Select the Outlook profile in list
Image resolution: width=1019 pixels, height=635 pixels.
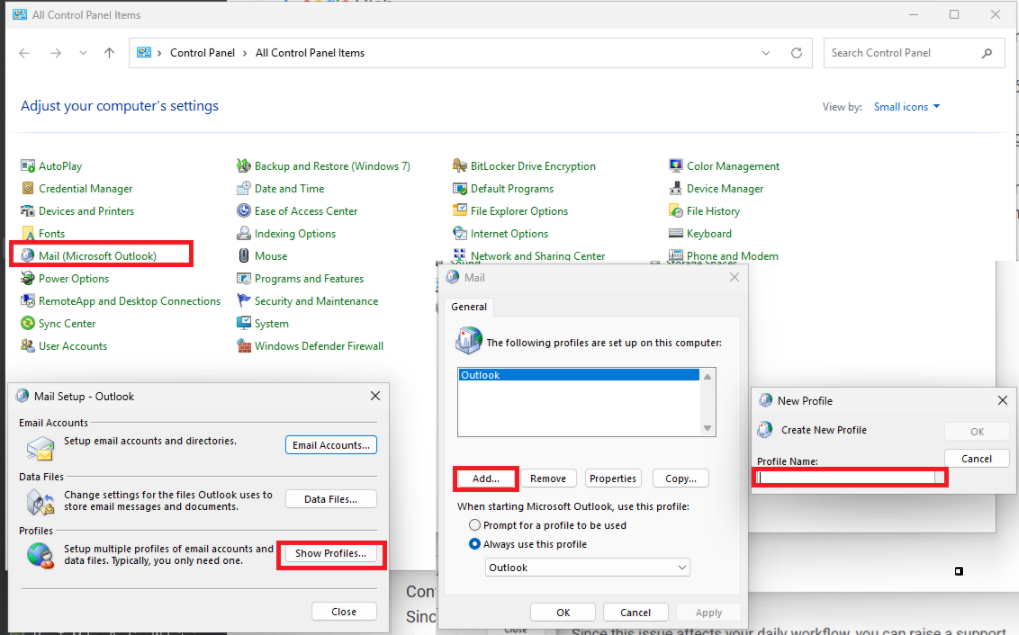tap(578, 375)
